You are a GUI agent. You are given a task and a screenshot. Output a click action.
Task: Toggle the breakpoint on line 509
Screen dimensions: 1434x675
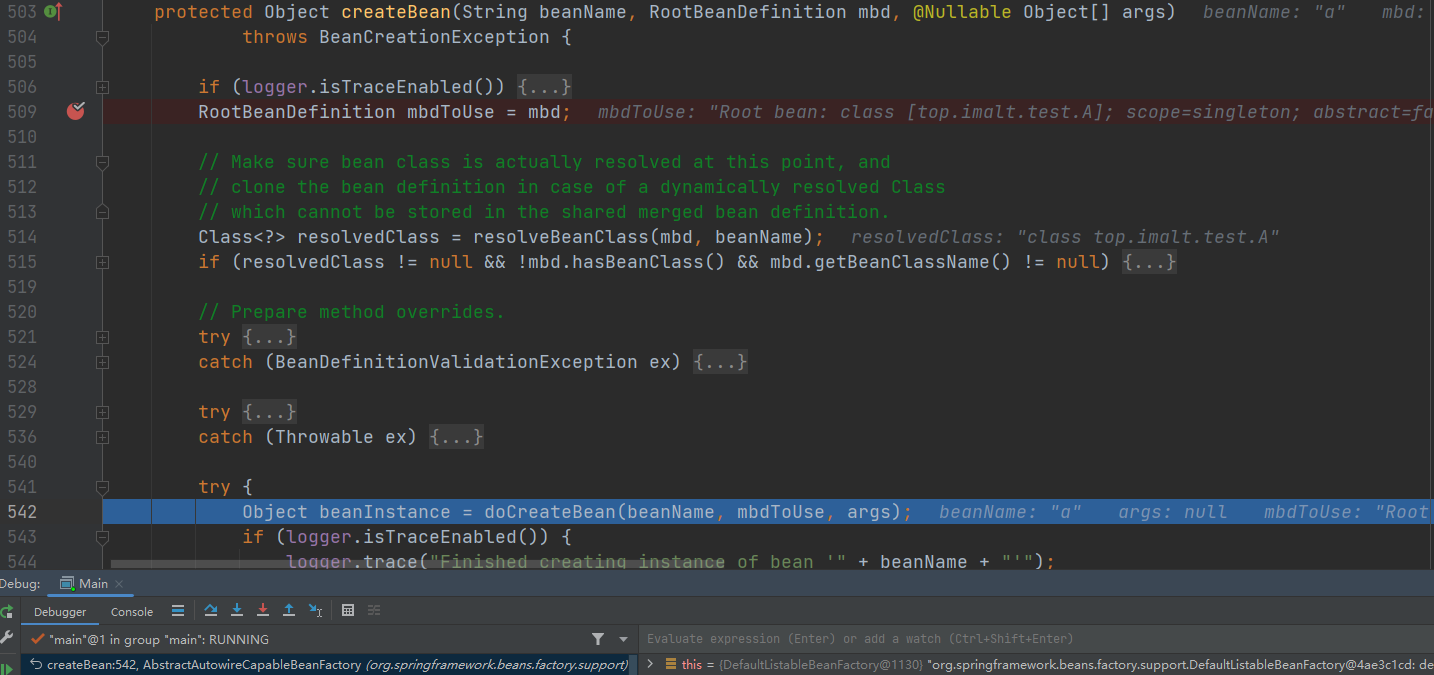click(76, 112)
